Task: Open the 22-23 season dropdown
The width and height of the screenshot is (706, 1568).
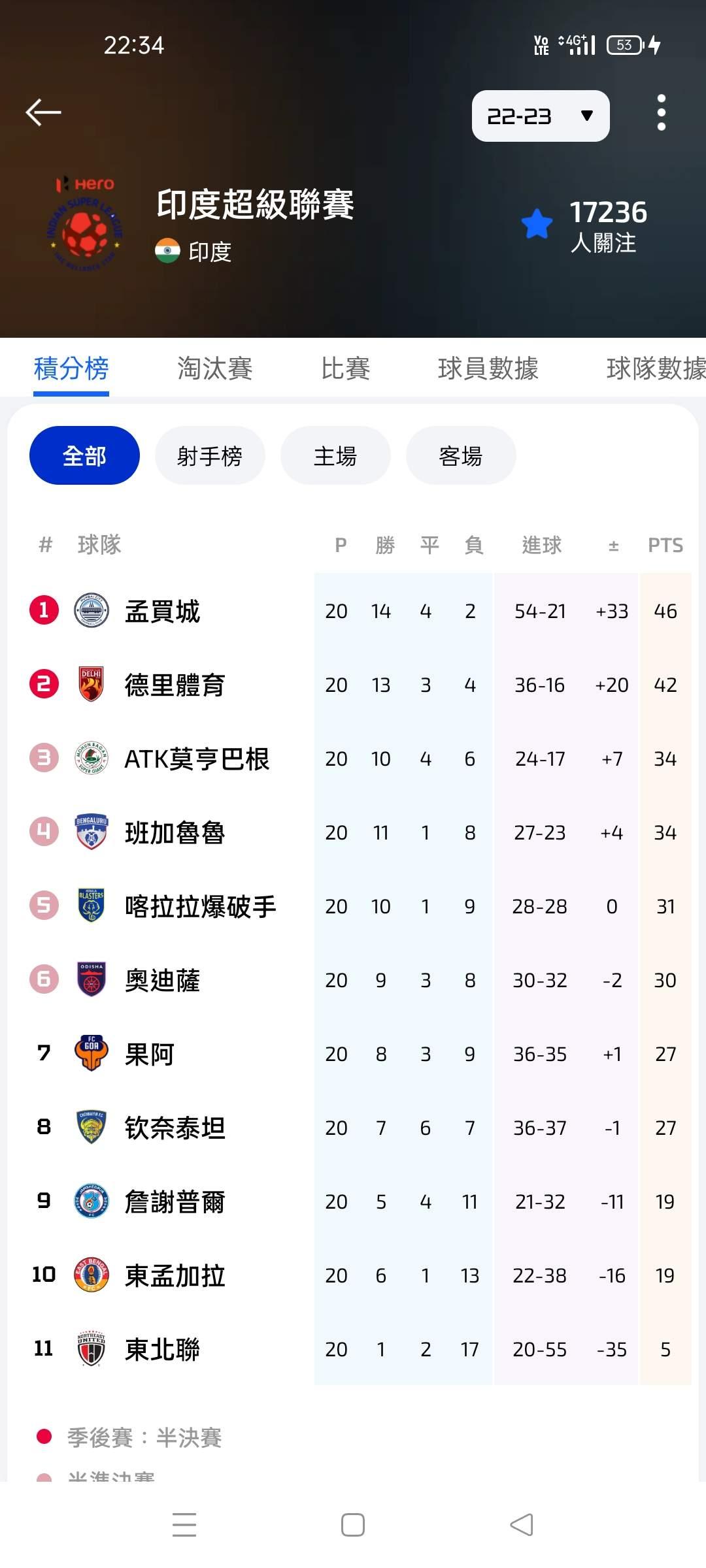Action: pyautogui.click(x=541, y=116)
